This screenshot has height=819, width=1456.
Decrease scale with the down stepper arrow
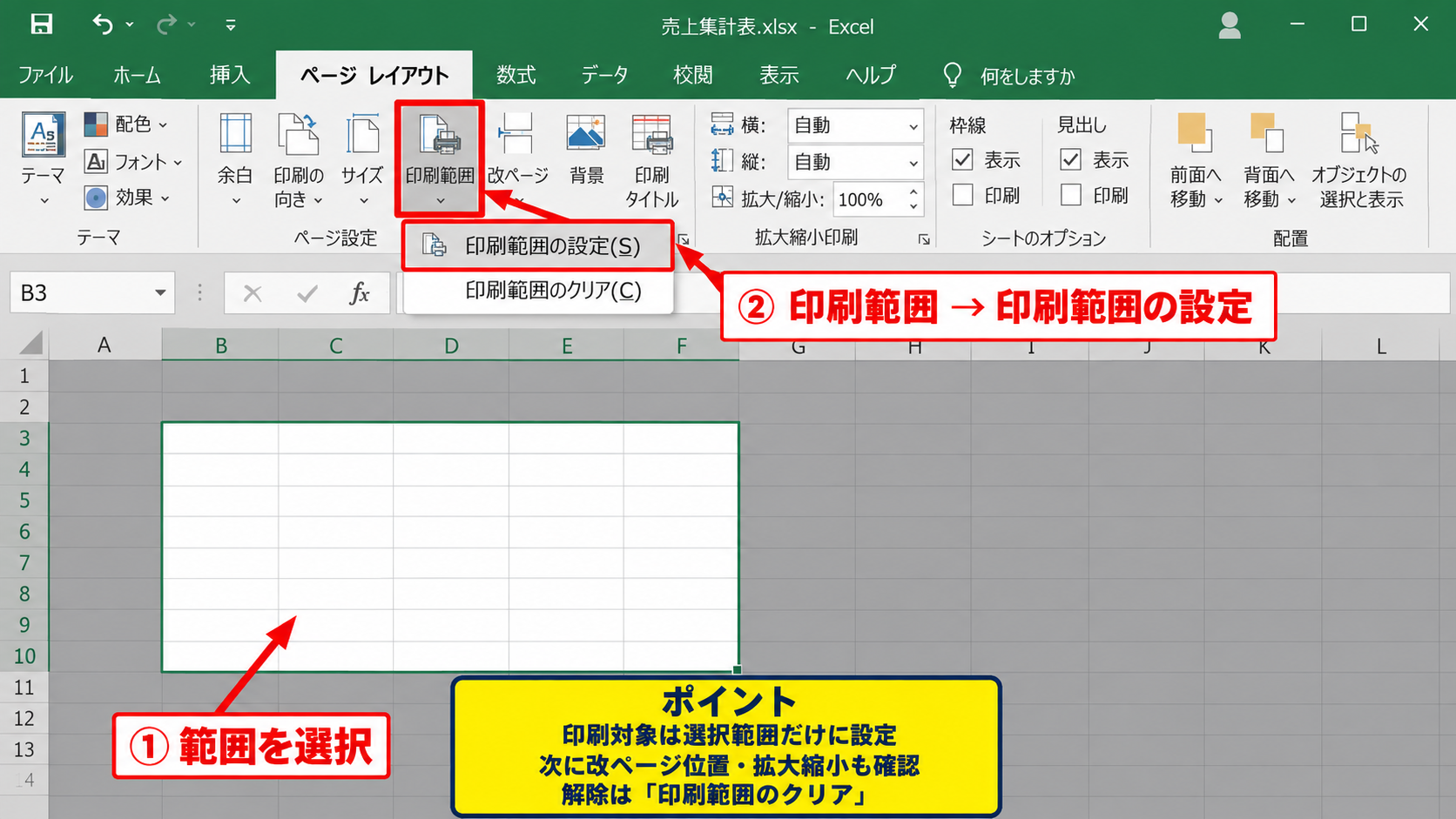(913, 207)
